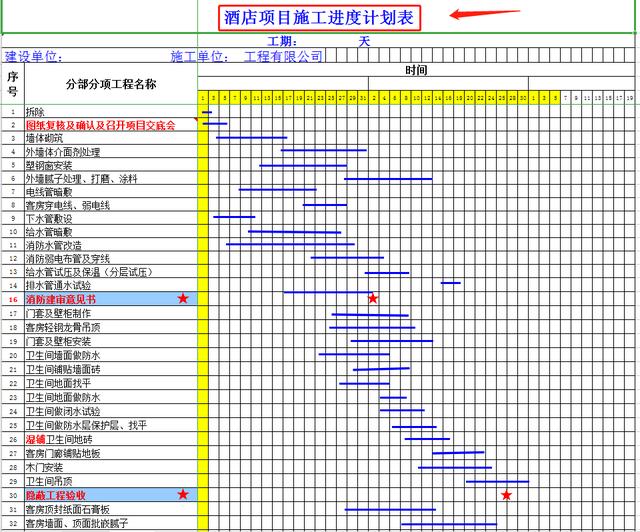
Task: Select the blue Gantt bar for 卫生间吊顶
Action: click(498, 481)
